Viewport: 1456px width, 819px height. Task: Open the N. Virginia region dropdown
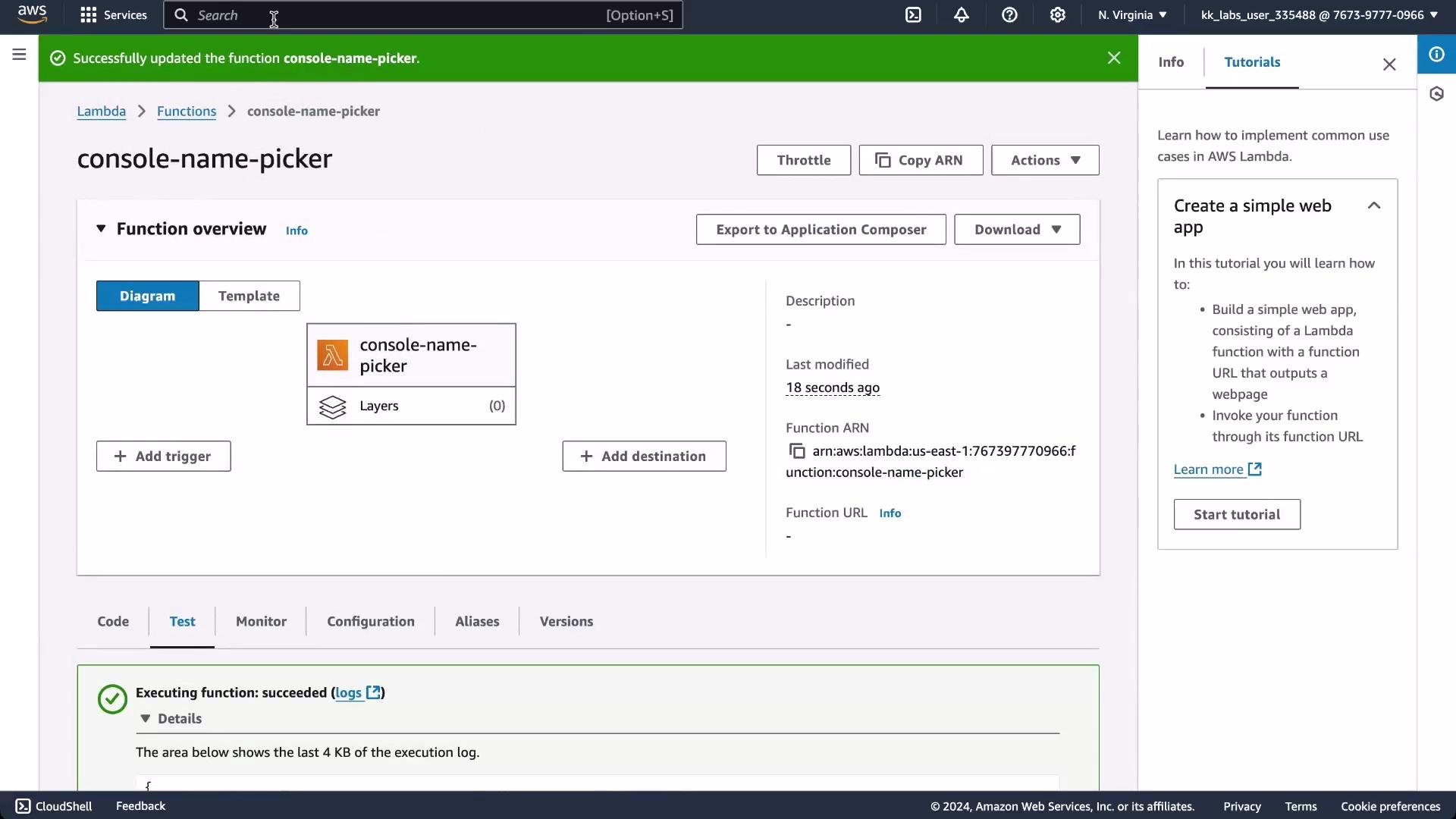click(1132, 15)
